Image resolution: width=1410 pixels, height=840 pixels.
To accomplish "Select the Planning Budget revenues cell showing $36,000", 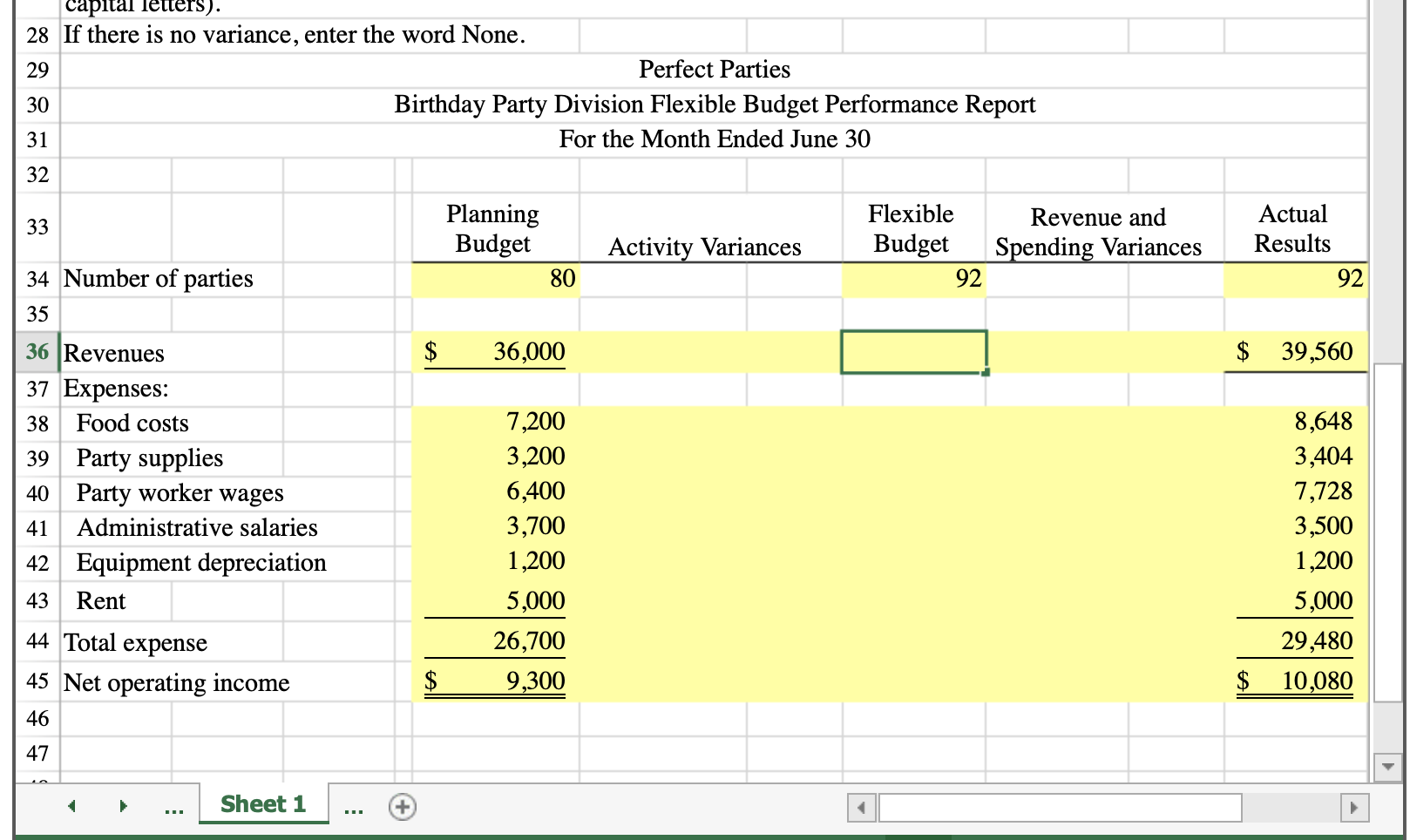I will click(x=493, y=352).
